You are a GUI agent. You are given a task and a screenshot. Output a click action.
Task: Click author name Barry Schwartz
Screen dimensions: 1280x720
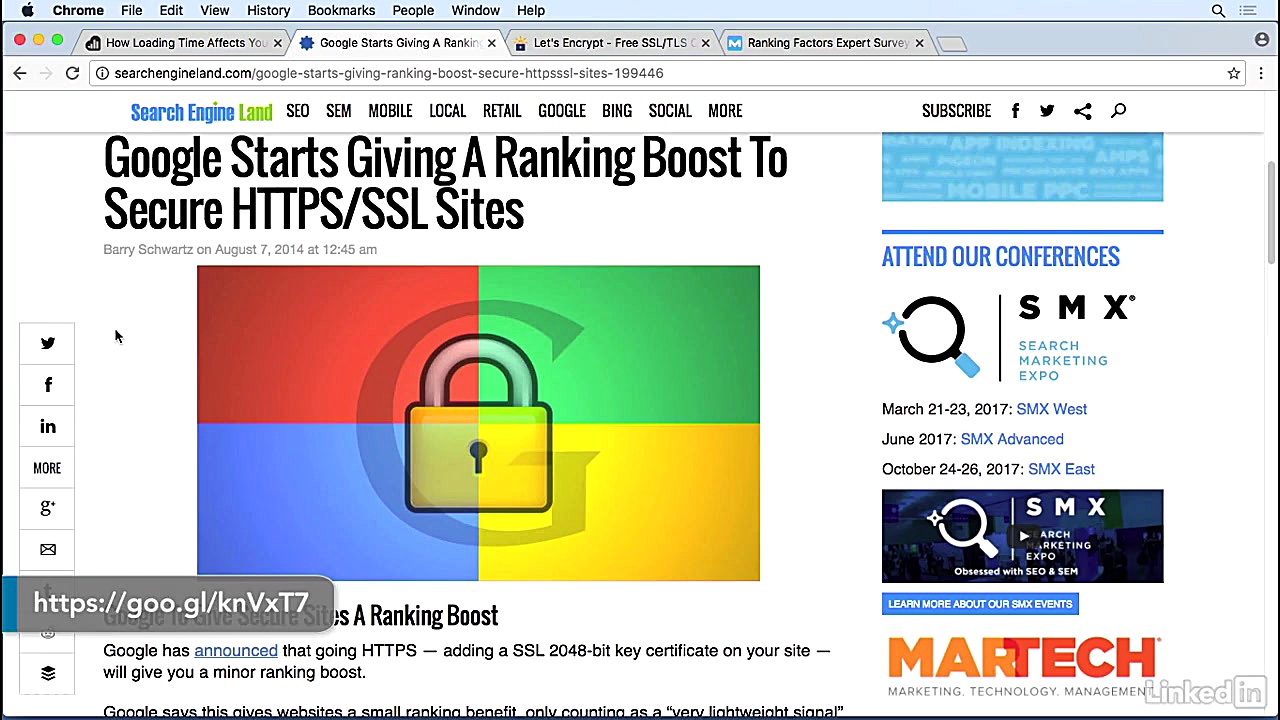148,249
